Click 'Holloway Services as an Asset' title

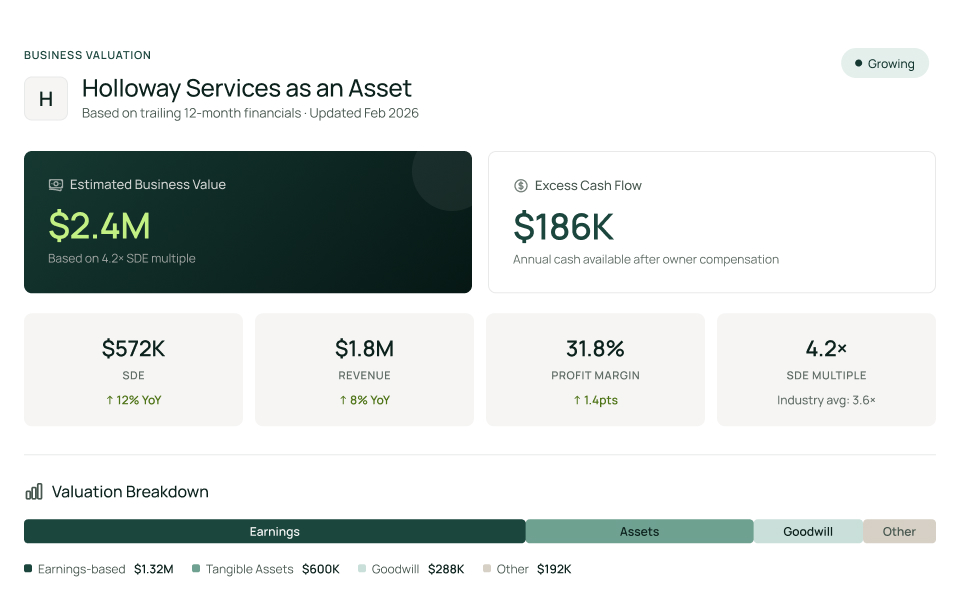(x=247, y=89)
